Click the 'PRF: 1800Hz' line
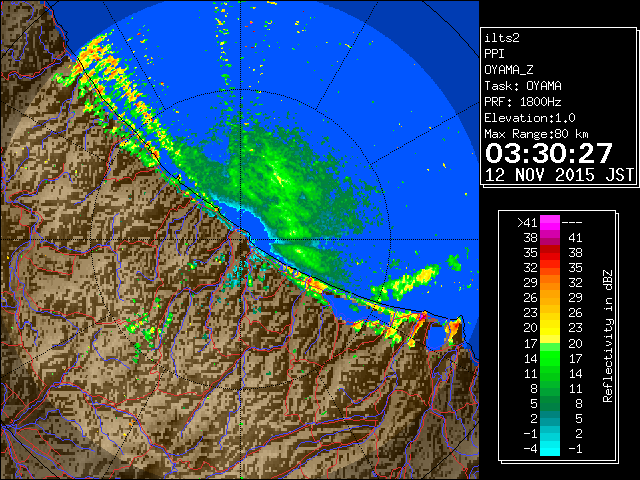 [x=523, y=102]
